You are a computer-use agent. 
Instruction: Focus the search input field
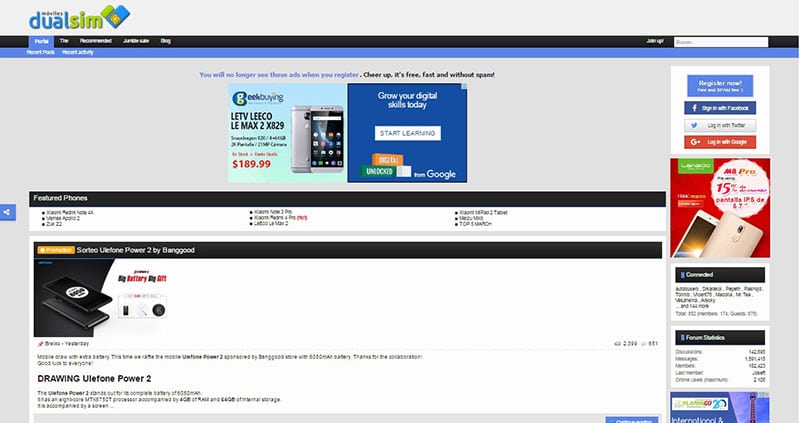(720, 42)
